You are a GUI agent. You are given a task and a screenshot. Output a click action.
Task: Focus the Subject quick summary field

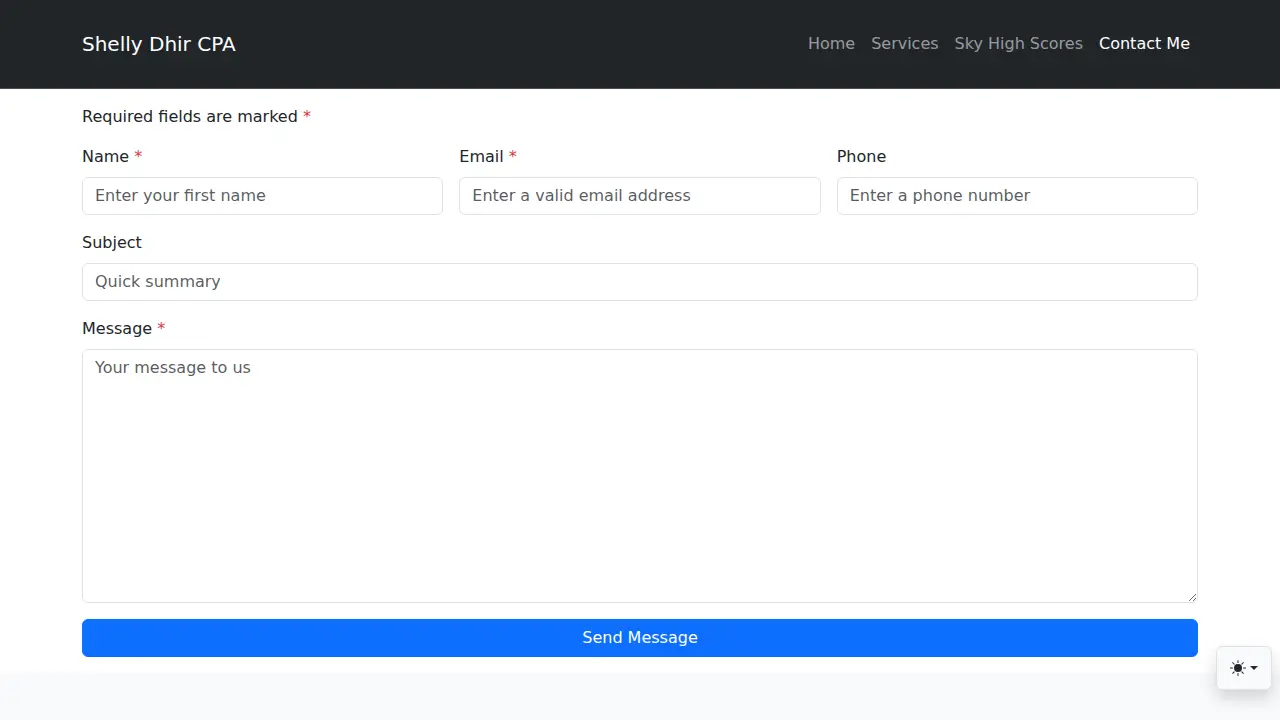640,282
